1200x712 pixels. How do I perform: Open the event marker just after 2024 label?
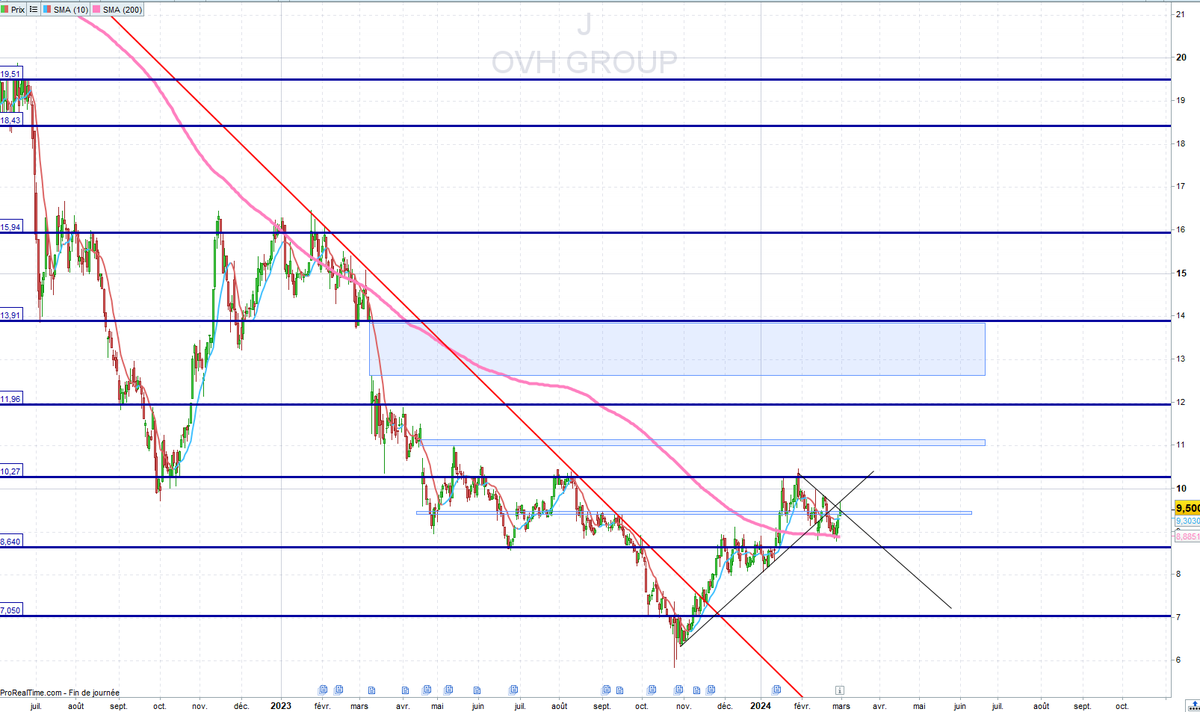tap(777, 689)
